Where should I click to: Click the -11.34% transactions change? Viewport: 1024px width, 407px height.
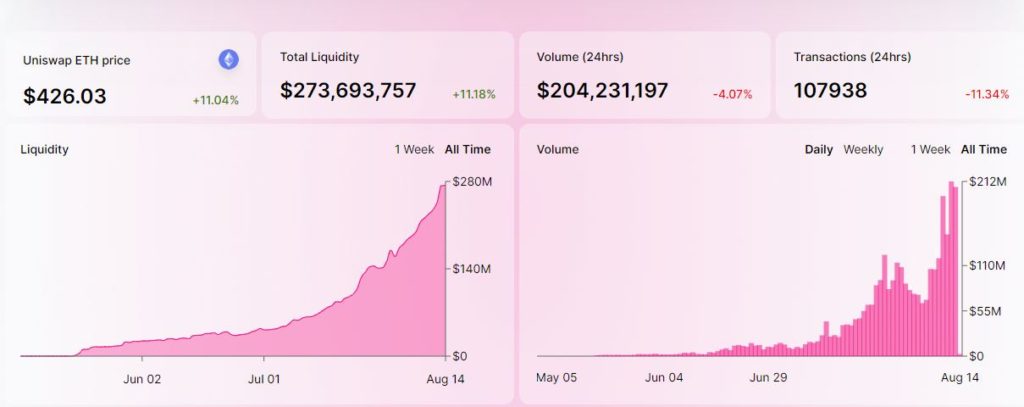point(987,94)
